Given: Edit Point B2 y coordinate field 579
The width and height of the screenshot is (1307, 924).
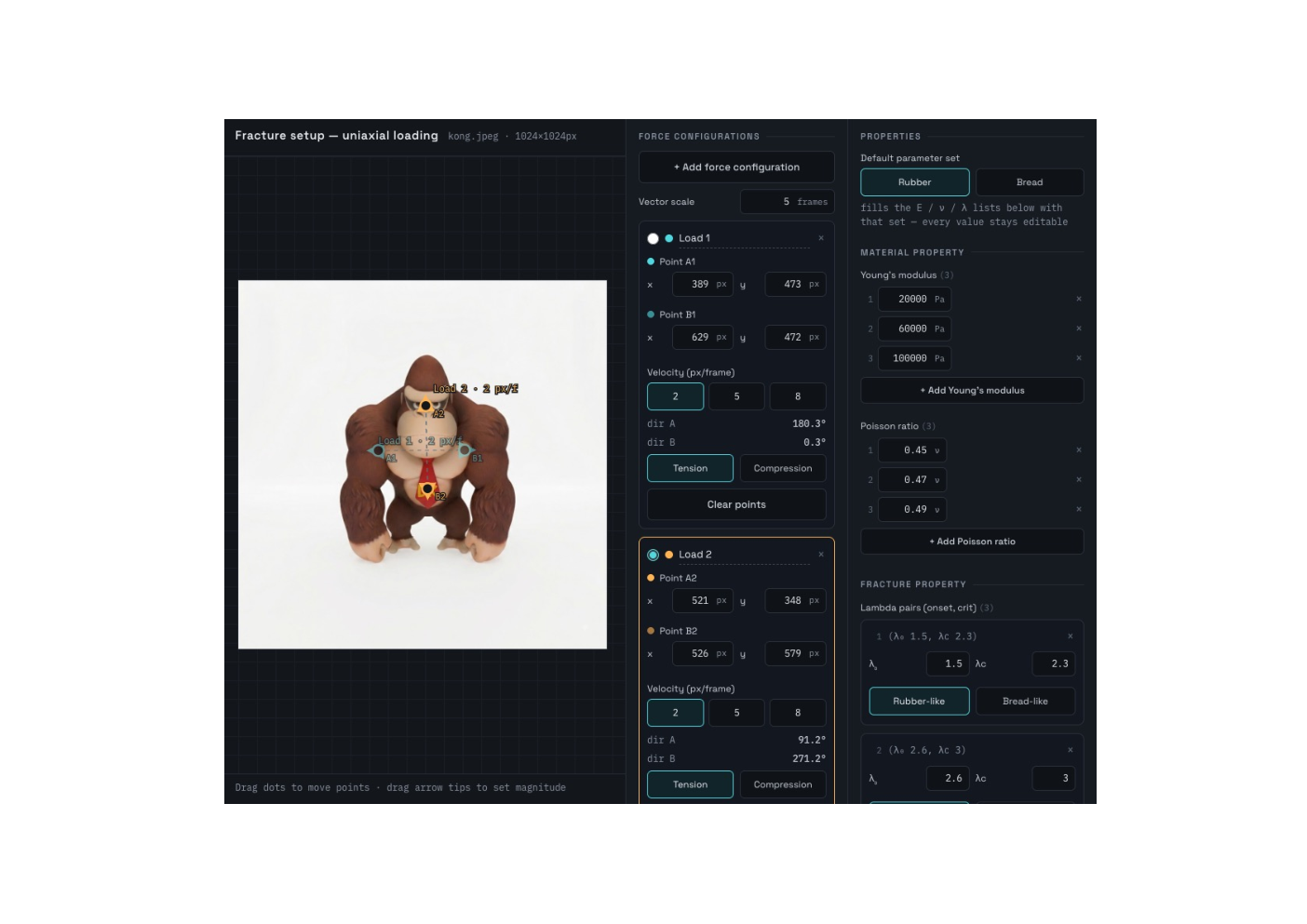Looking at the screenshot, I should pyautogui.click(x=795, y=654).
